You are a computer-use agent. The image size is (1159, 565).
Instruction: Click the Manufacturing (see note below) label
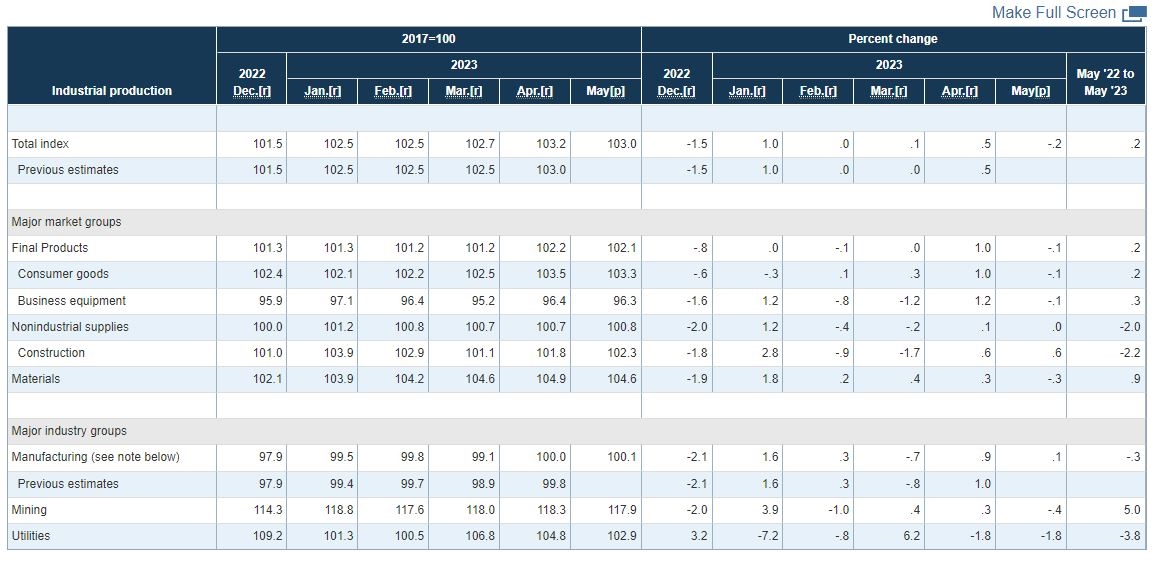[x=95, y=457]
